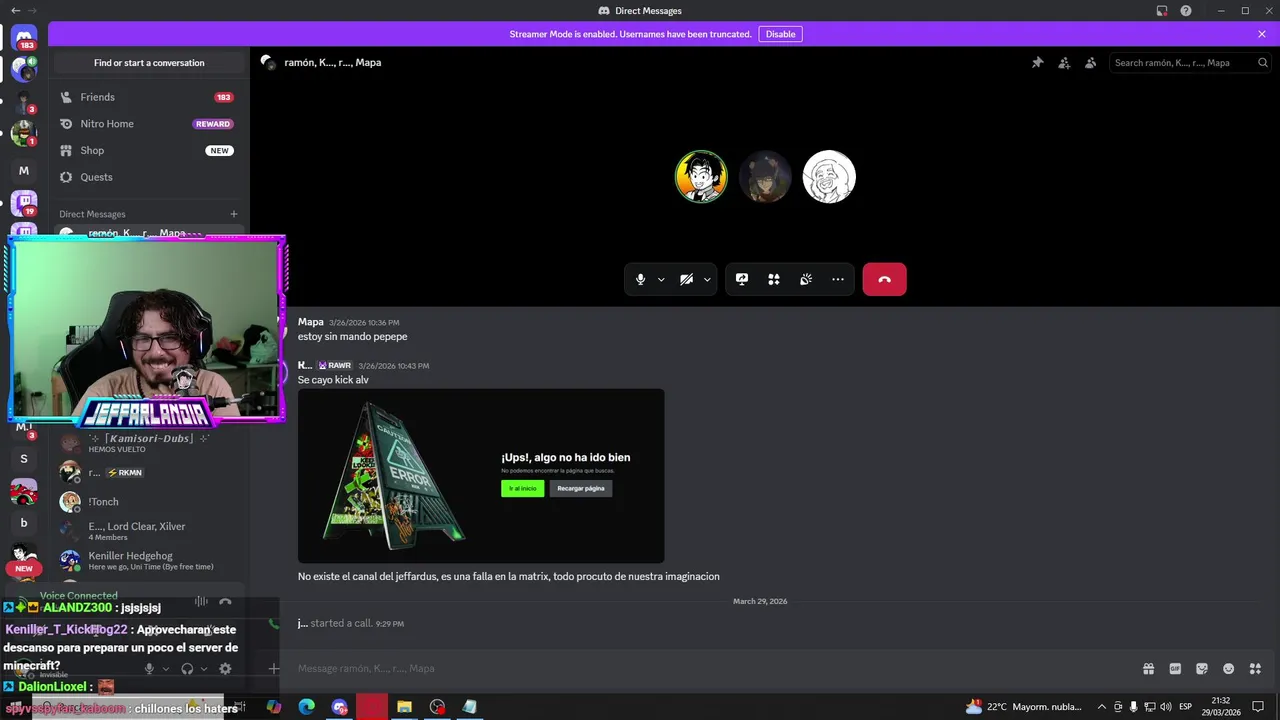Open the RKMN tagged direct message

(147, 472)
